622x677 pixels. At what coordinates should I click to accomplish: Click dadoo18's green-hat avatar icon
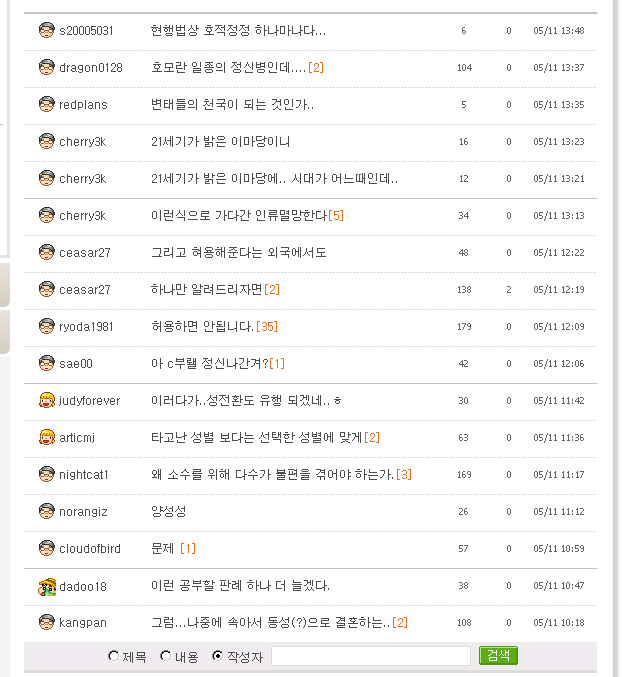click(x=46, y=586)
